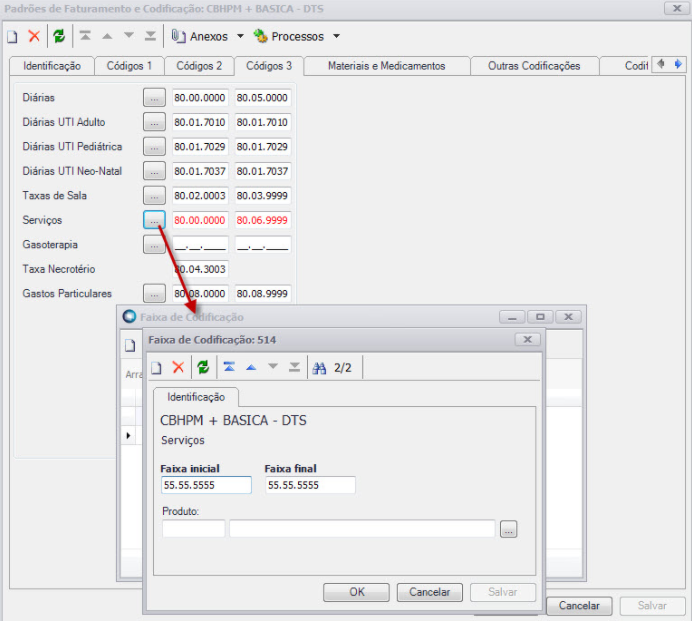Open range lookup for Diárias UTI Neo-Natal
This screenshot has width=692, height=621.
click(154, 171)
